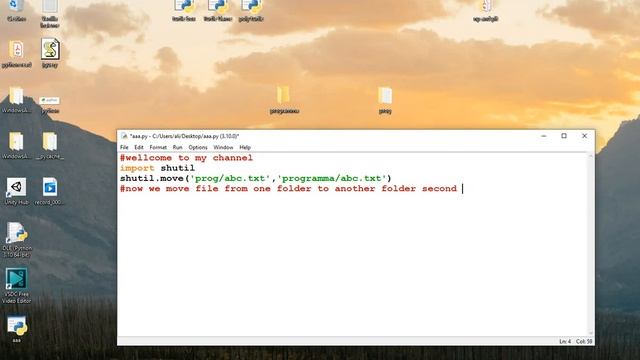Image resolution: width=640 pixels, height=360 pixels.
Task: Open the Edit menu in IDLE
Action: [x=139, y=147]
